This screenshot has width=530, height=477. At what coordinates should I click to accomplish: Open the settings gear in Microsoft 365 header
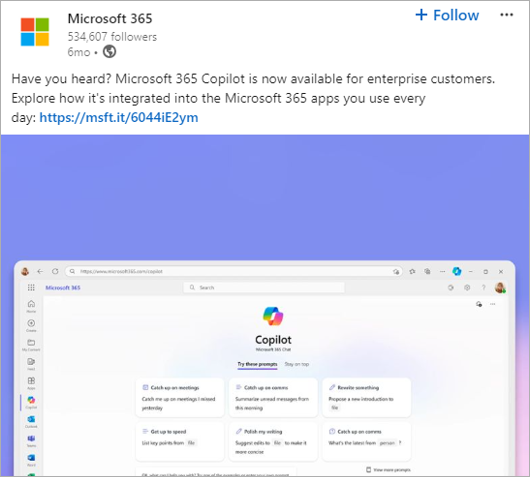pos(467,288)
